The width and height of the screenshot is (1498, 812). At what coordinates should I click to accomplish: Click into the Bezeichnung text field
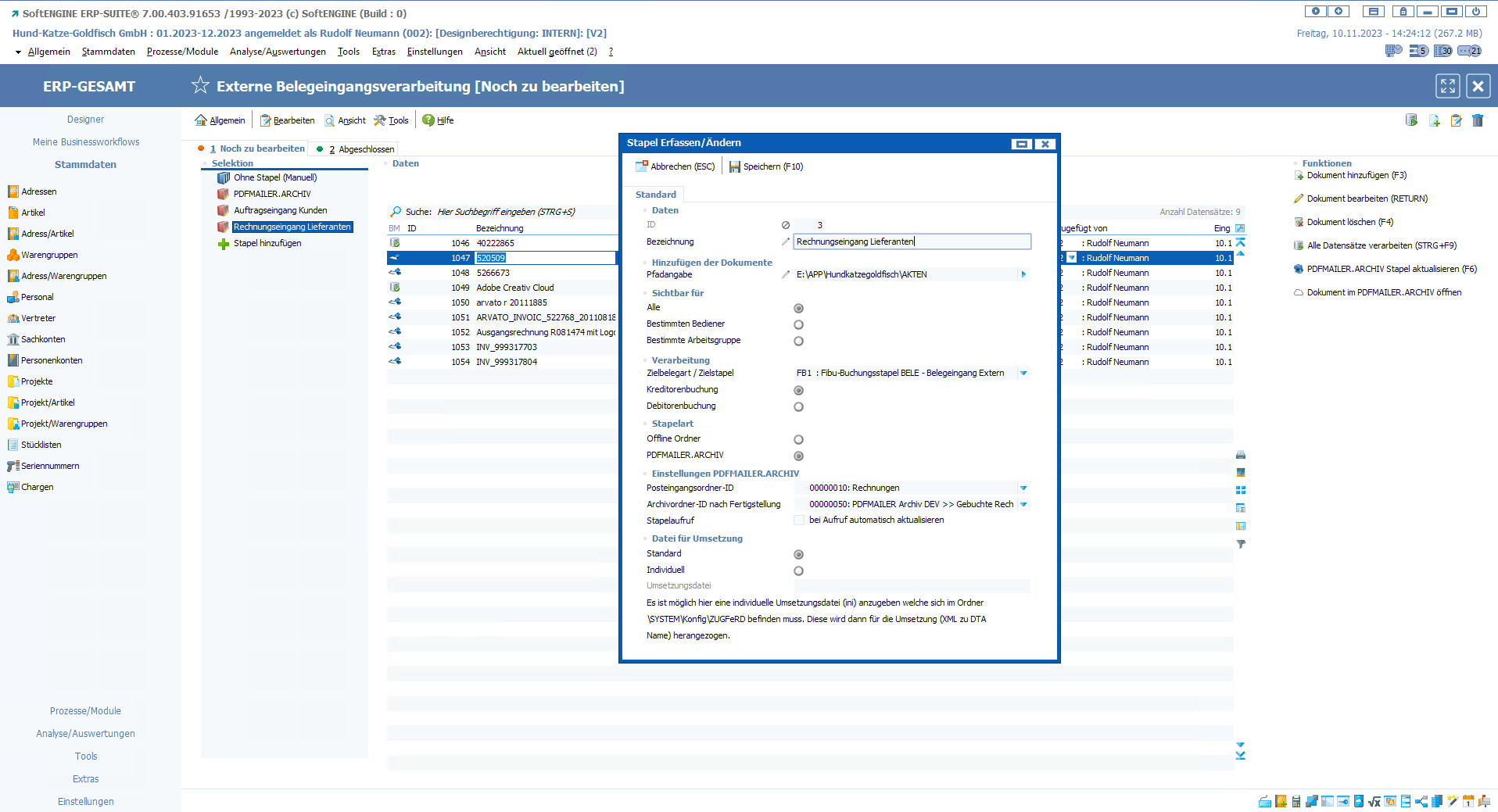[x=911, y=242]
